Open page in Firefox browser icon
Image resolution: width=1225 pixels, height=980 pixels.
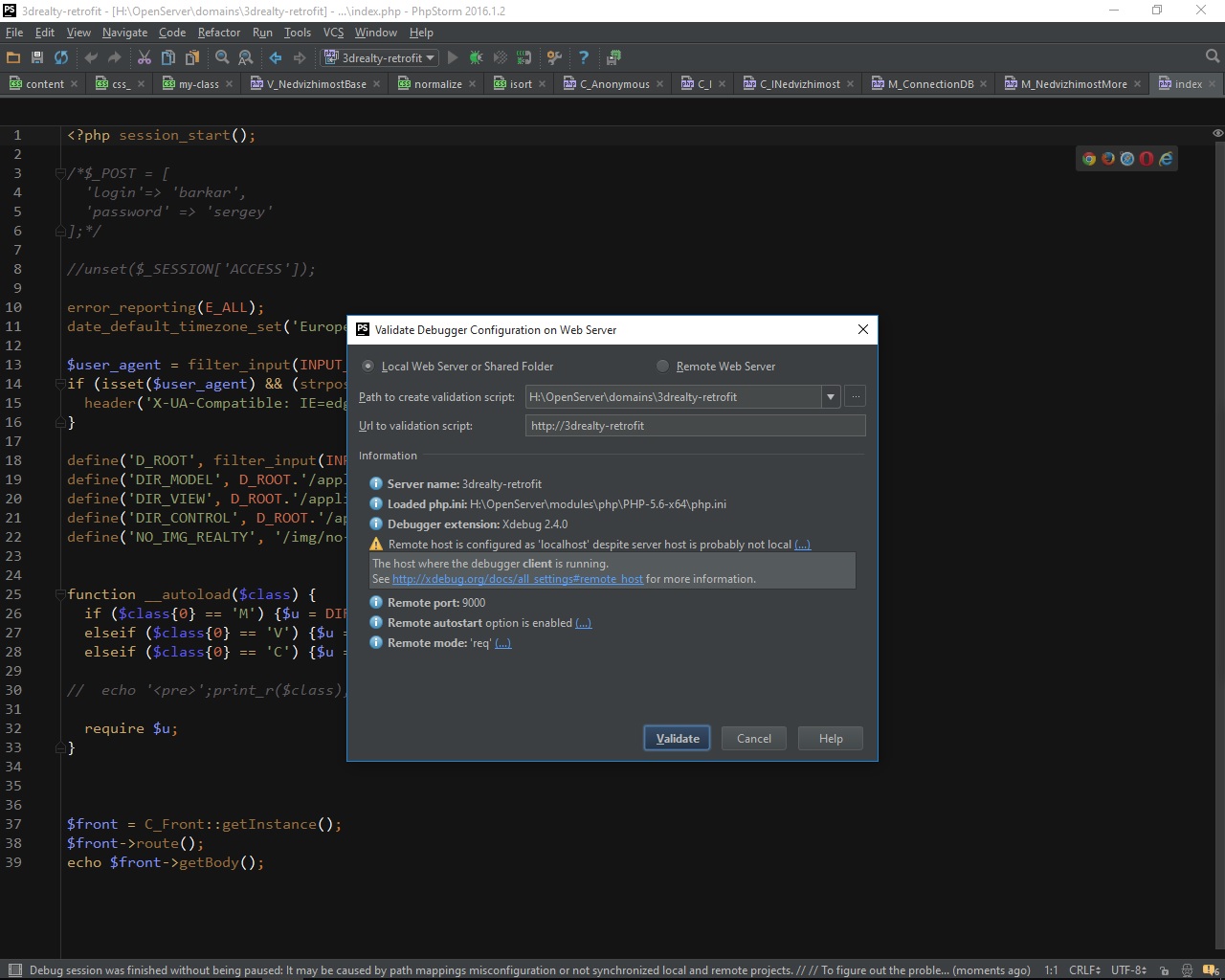[1107, 159]
